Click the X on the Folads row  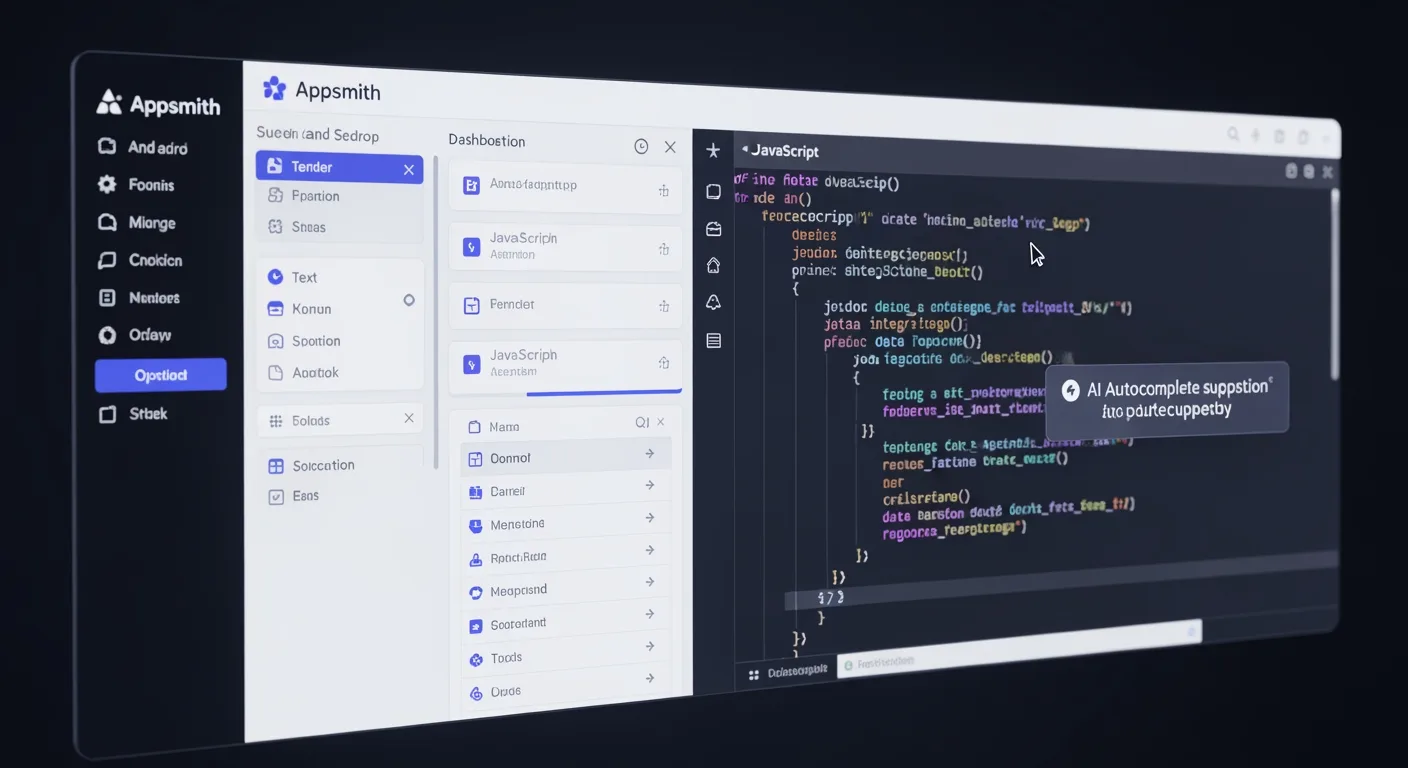pyautogui.click(x=408, y=418)
